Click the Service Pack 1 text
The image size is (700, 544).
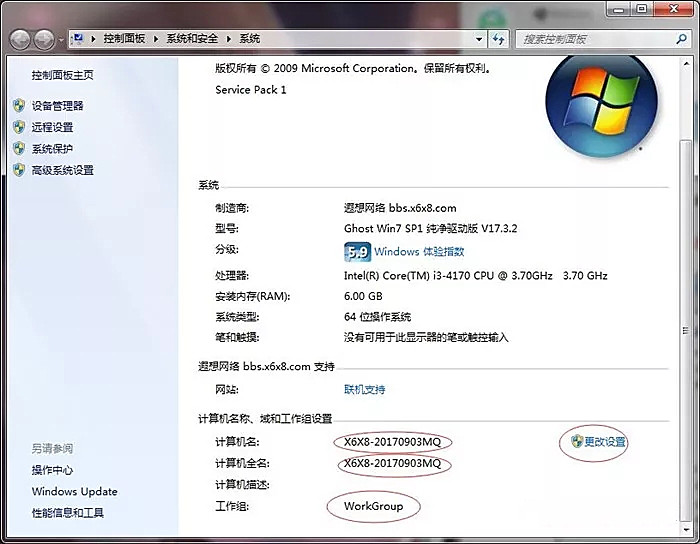tap(250, 90)
